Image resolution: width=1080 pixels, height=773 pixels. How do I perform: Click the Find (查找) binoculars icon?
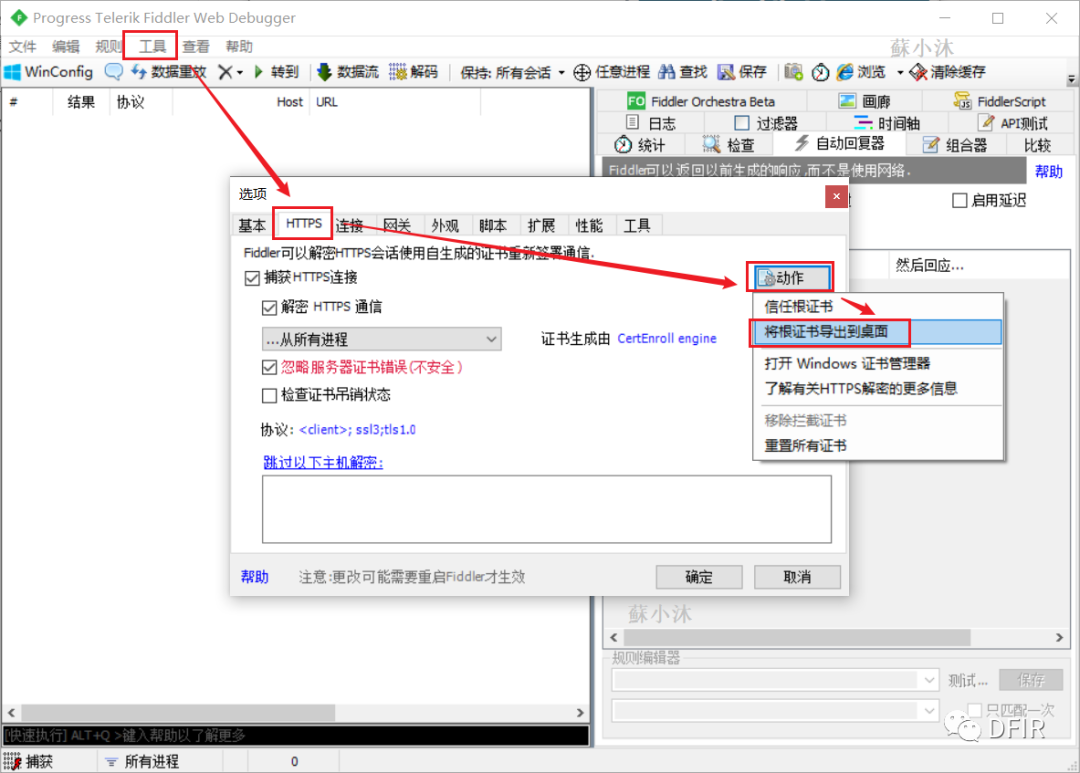[667, 72]
